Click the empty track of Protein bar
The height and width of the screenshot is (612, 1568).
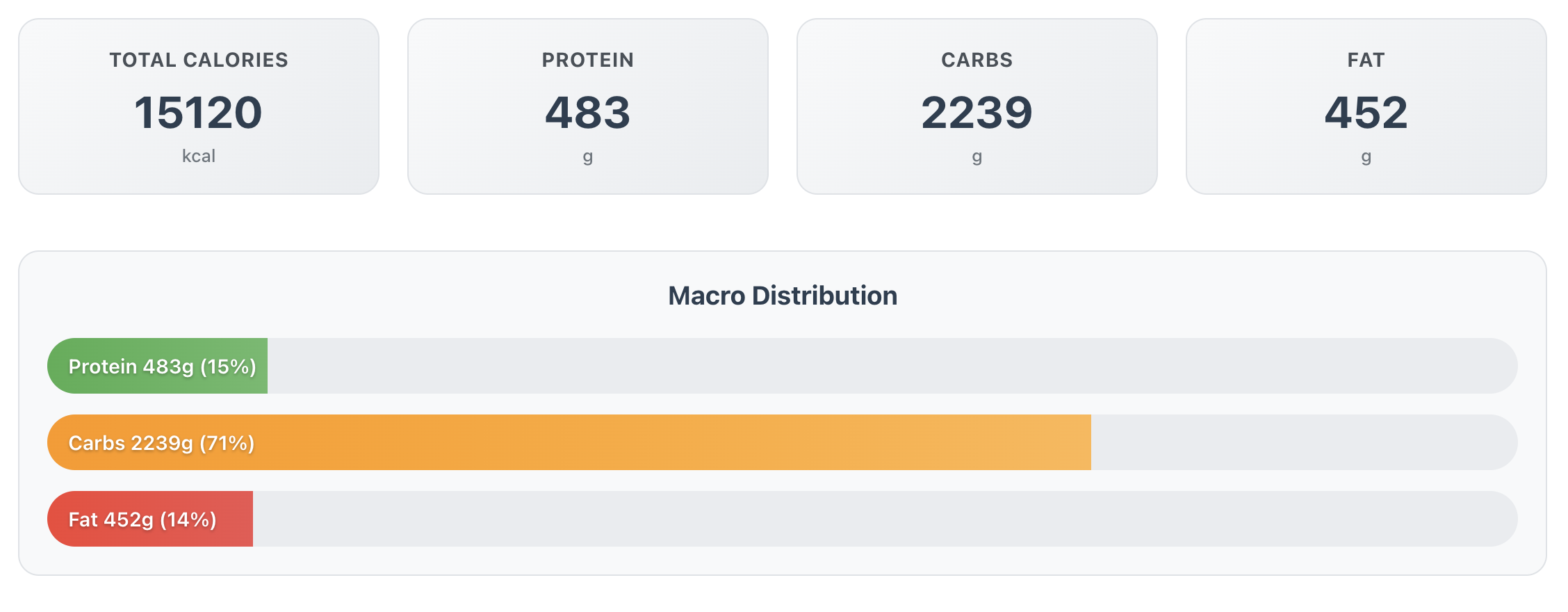pyautogui.click(x=892, y=366)
